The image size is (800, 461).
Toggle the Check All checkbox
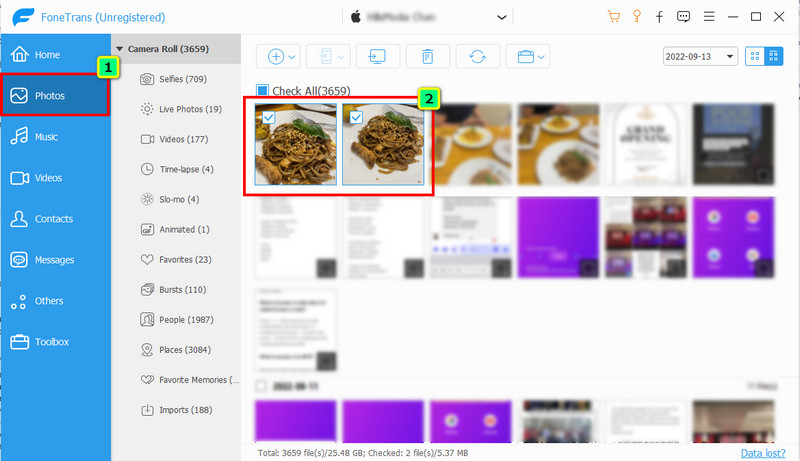(263, 89)
